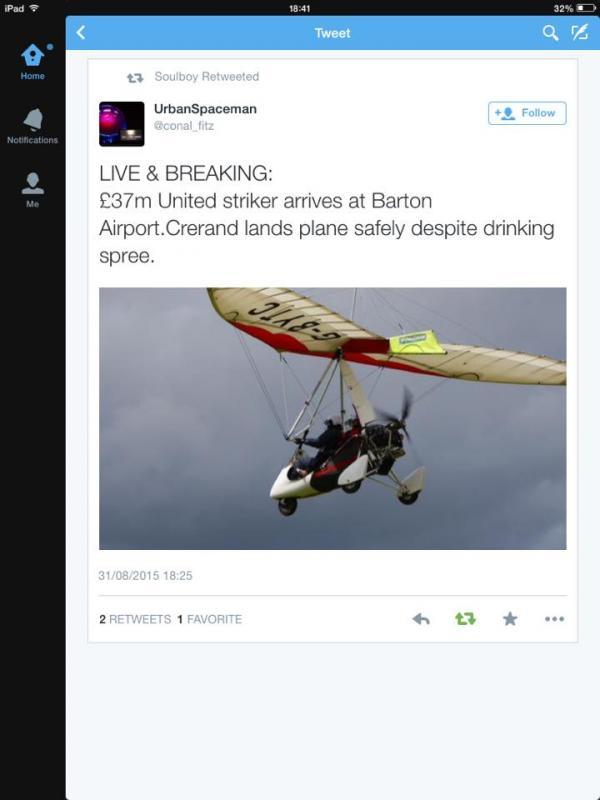Tap the battery indicator in status bar

pos(586,8)
